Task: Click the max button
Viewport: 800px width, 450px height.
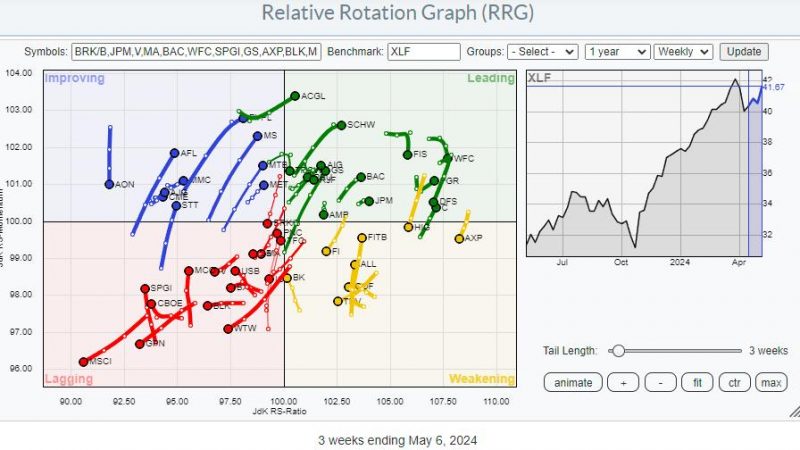Action: coord(771,383)
